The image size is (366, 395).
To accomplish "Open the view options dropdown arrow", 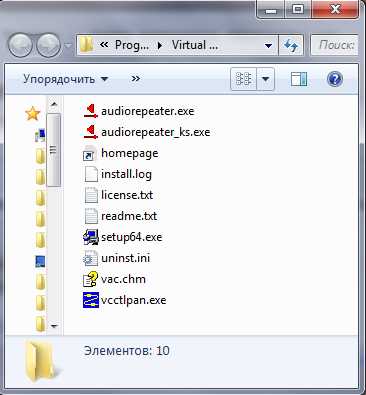I will (x=266, y=79).
